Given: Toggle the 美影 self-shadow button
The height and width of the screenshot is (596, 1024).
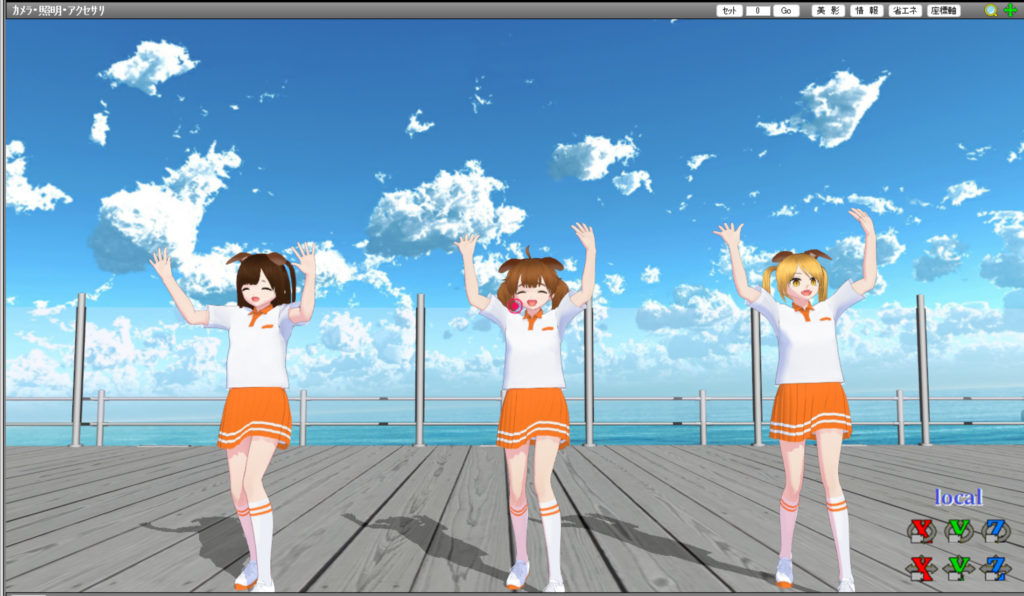Looking at the screenshot, I should pos(827,10).
